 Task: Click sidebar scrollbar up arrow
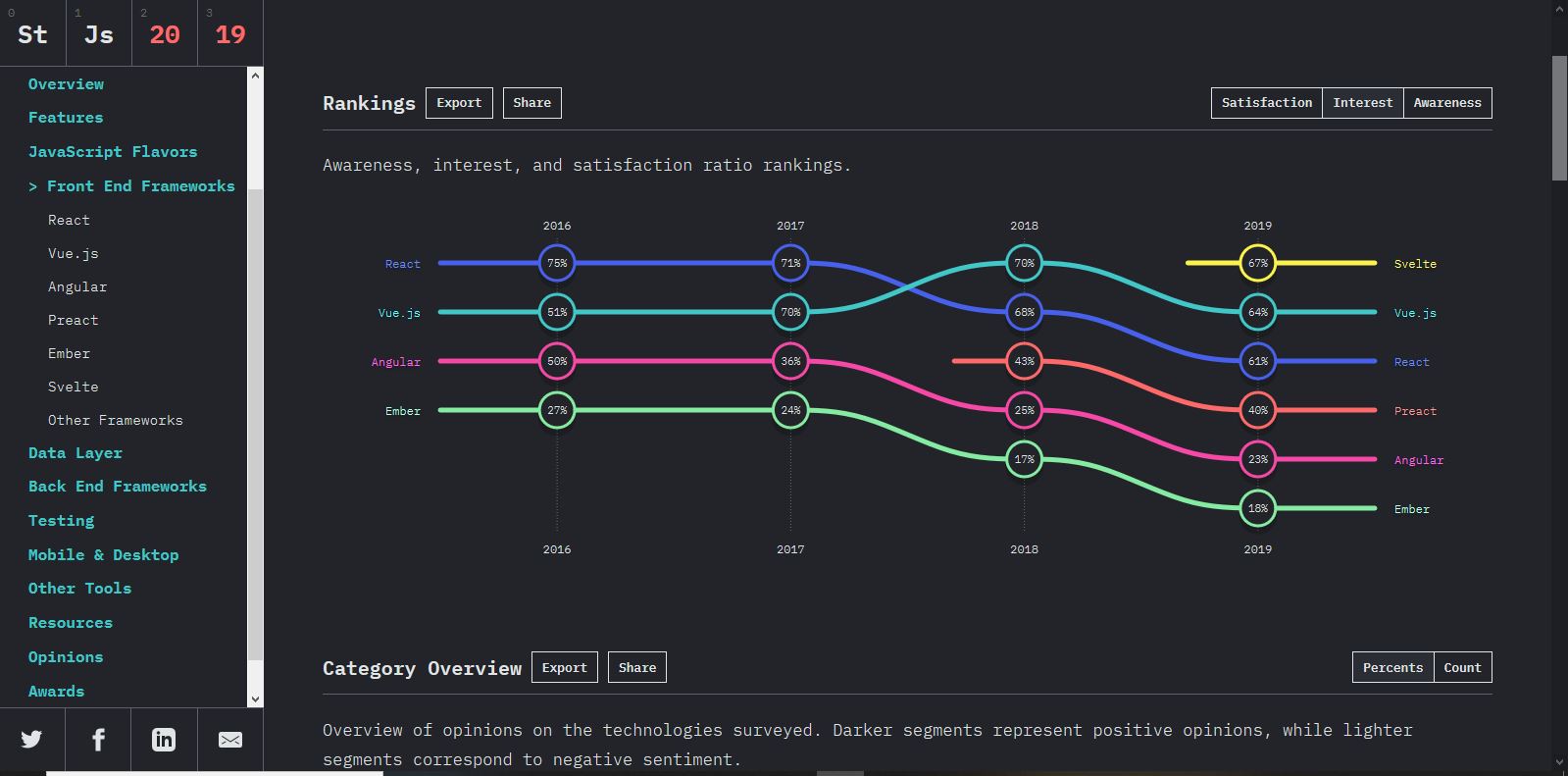[x=255, y=76]
